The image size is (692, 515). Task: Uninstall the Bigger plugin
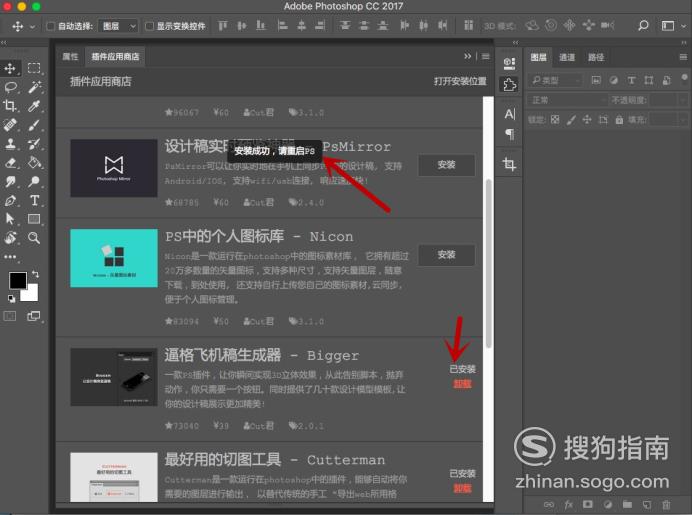462,383
